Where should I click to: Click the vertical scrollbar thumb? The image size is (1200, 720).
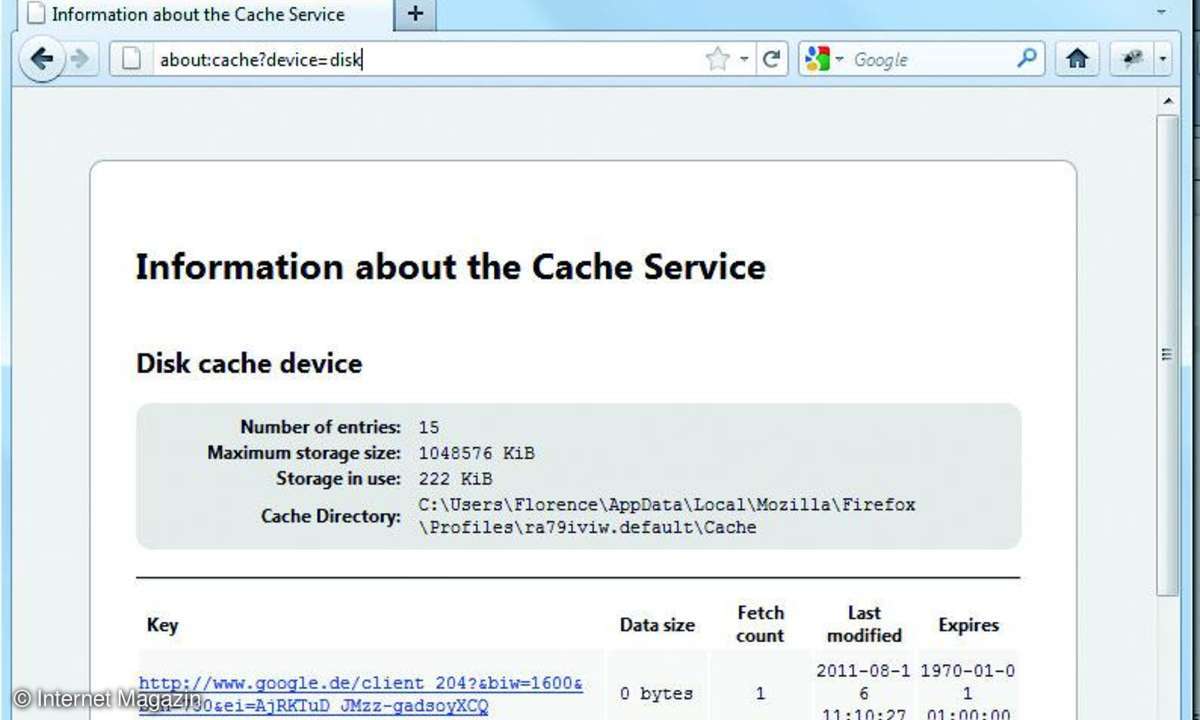click(1167, 355)
